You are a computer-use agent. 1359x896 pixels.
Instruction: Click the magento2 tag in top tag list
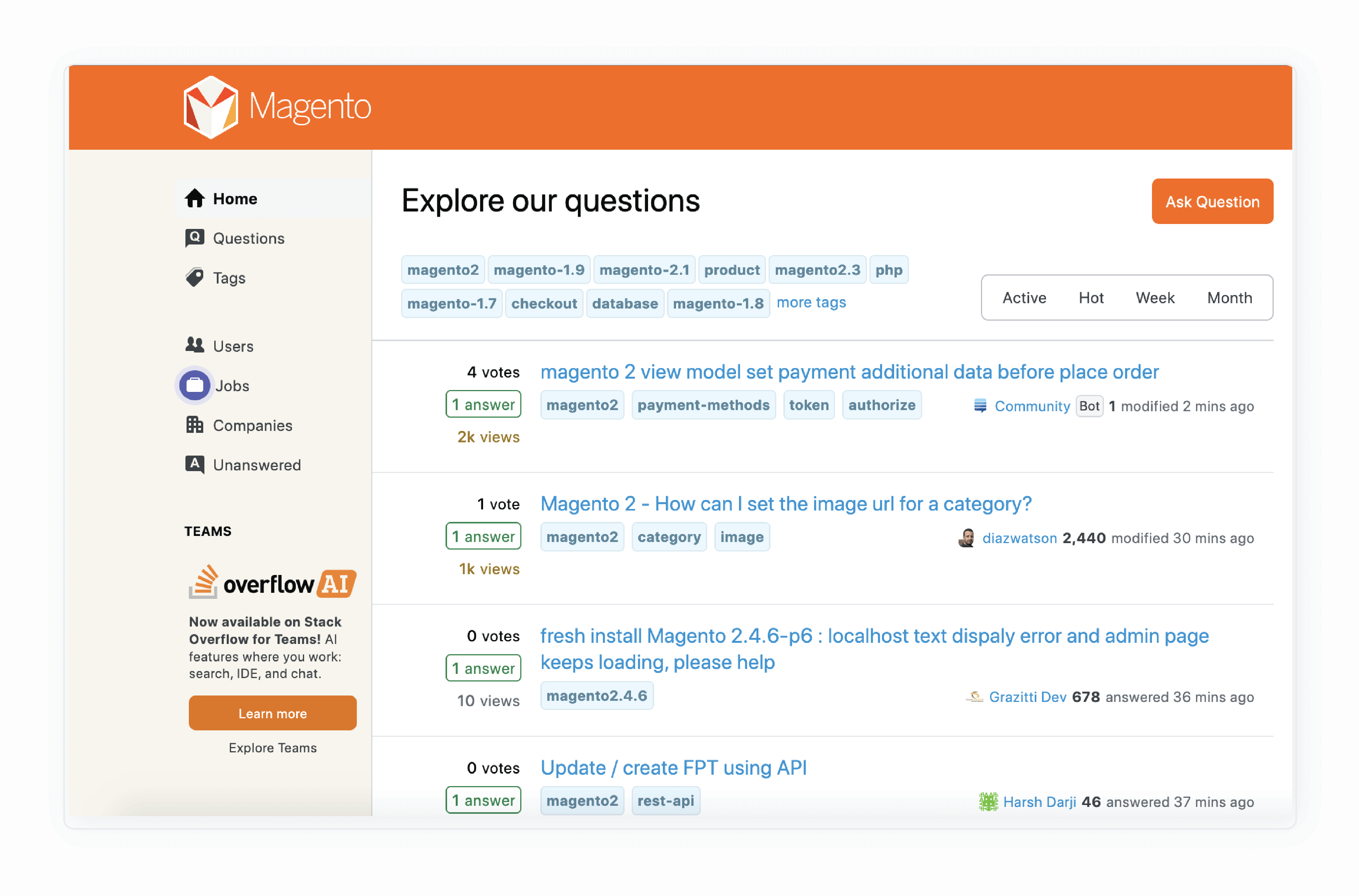tap(443, 270)
